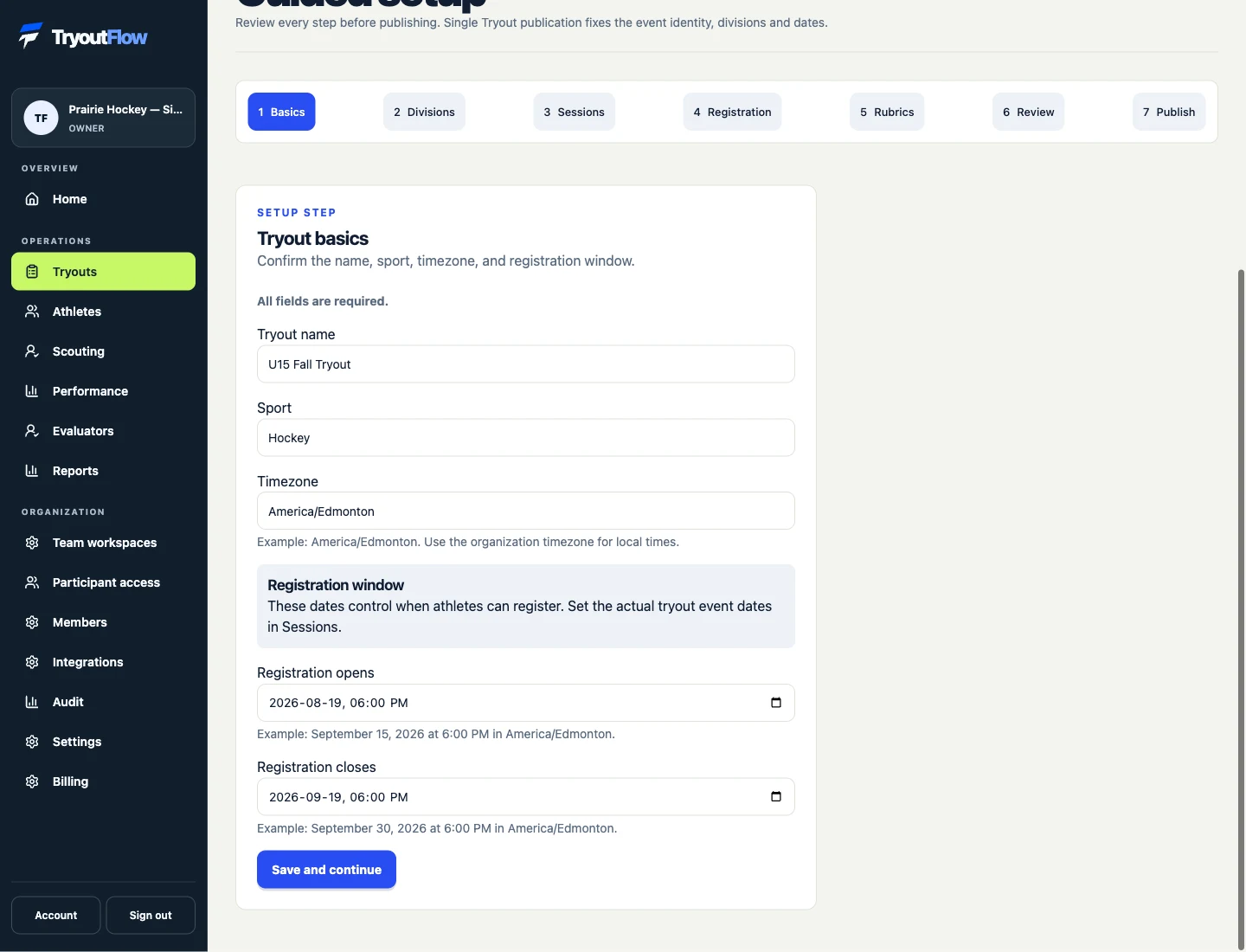The width and height of the screenshot is (1246, 952).
Task: Click the Evaluators person icon
Action: click(32, 431)
